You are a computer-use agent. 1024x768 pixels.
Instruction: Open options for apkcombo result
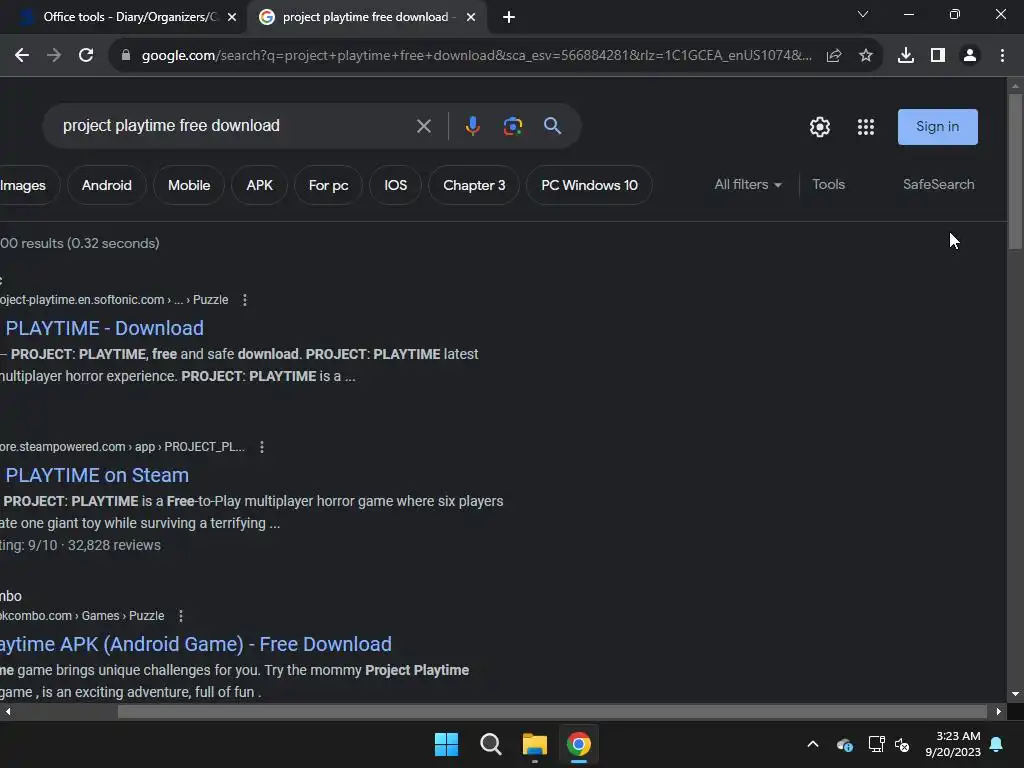181,616
